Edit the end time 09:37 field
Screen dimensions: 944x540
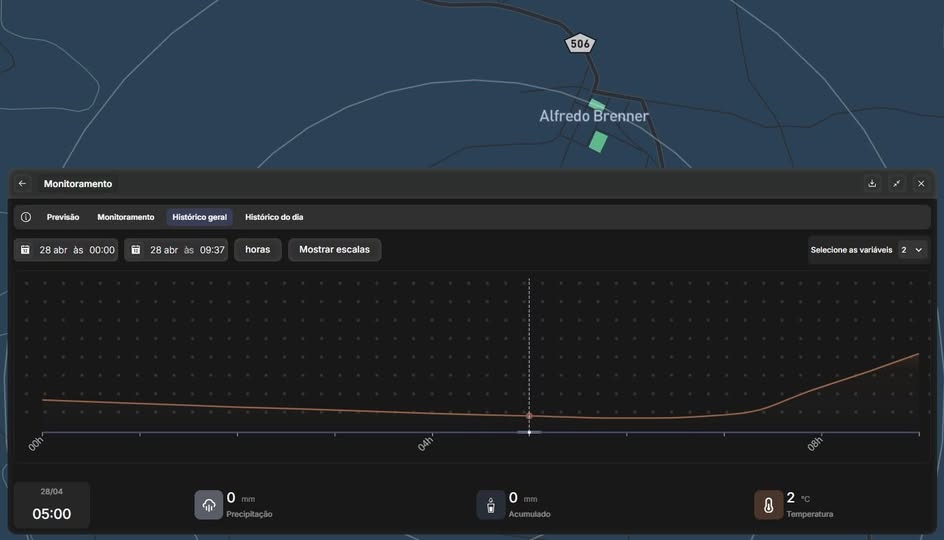pyautogui.click(x=212, y=250)
